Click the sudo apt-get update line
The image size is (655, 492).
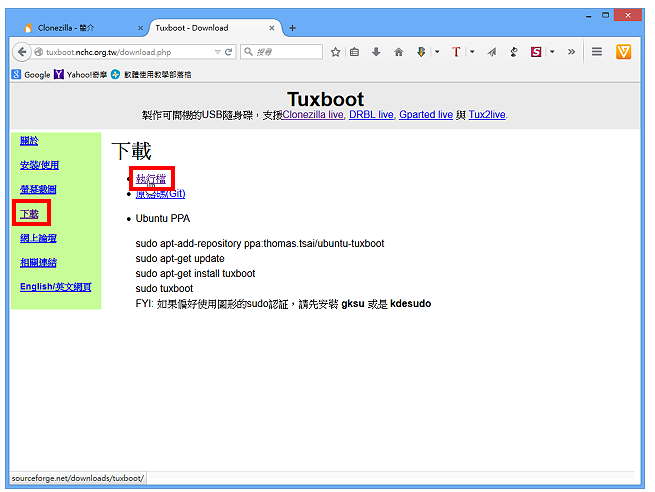tap(180, 259)
